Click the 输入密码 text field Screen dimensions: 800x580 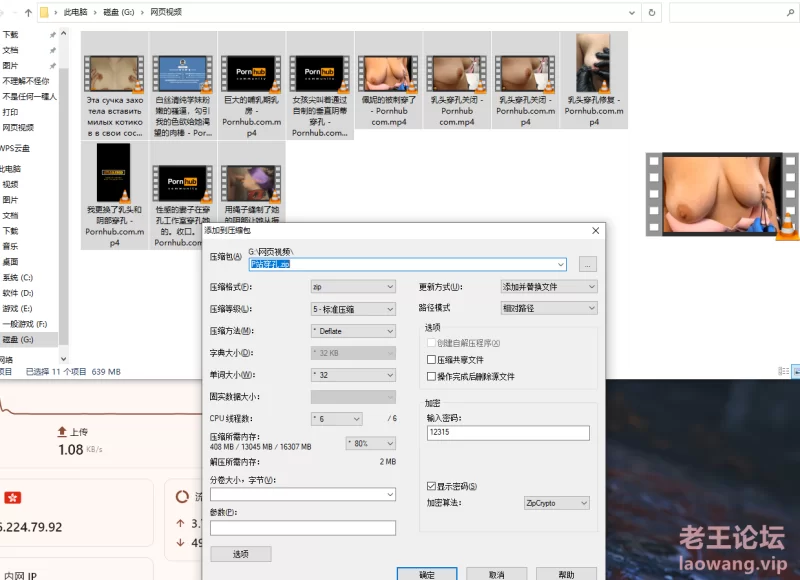pos(507,433)
